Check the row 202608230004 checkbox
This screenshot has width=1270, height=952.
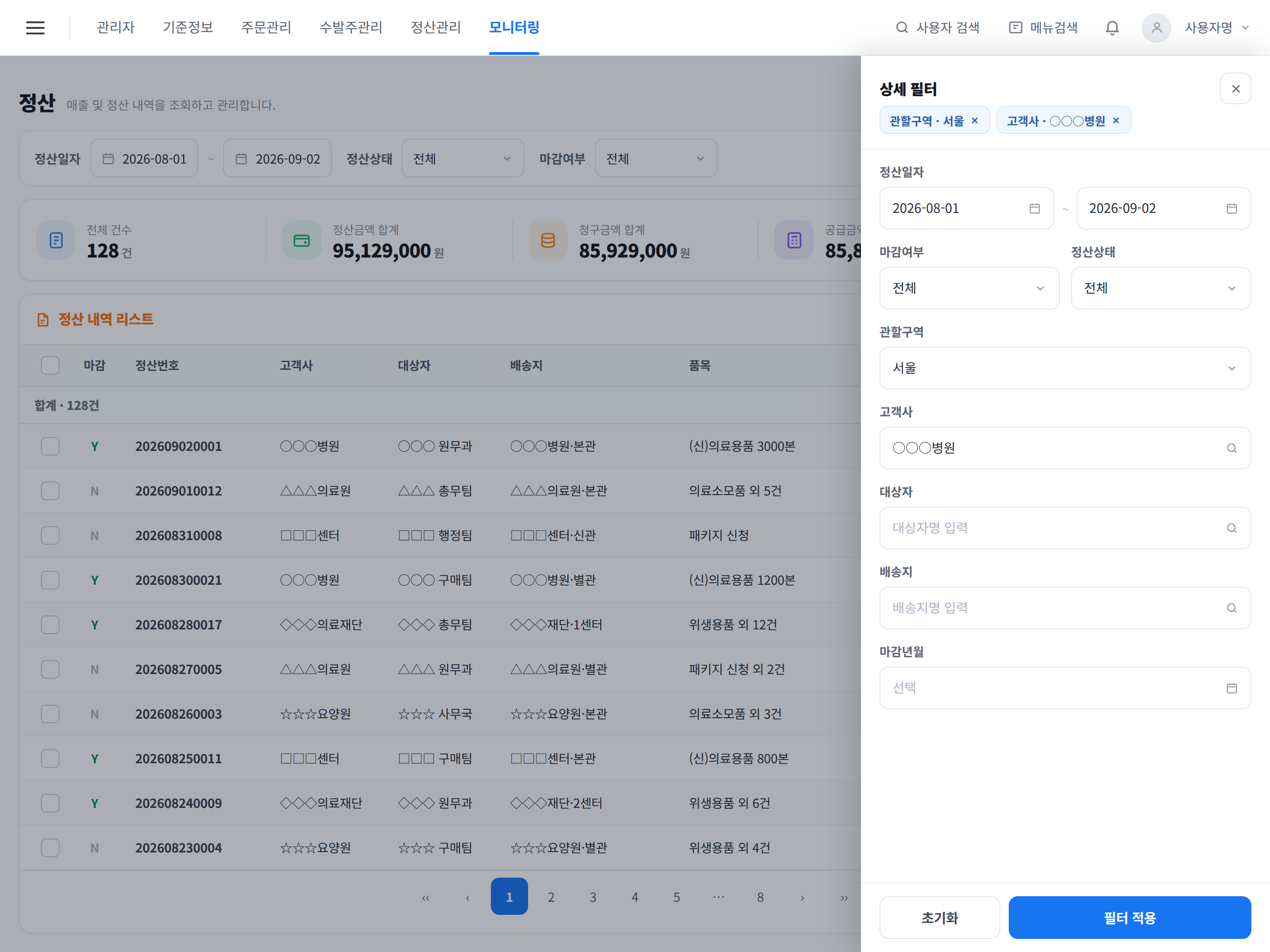coord(50,848)
